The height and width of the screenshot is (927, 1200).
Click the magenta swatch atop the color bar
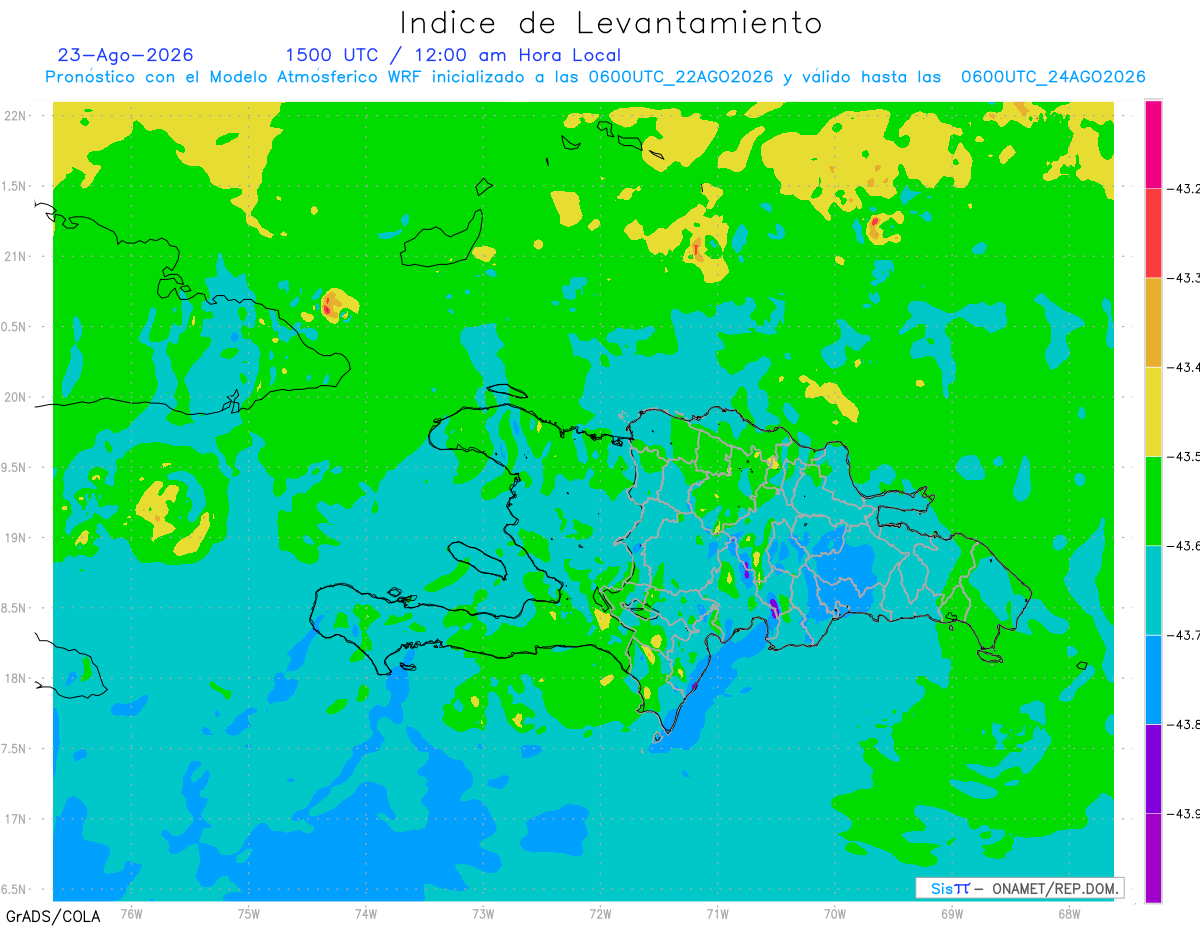pos(1153,143)
